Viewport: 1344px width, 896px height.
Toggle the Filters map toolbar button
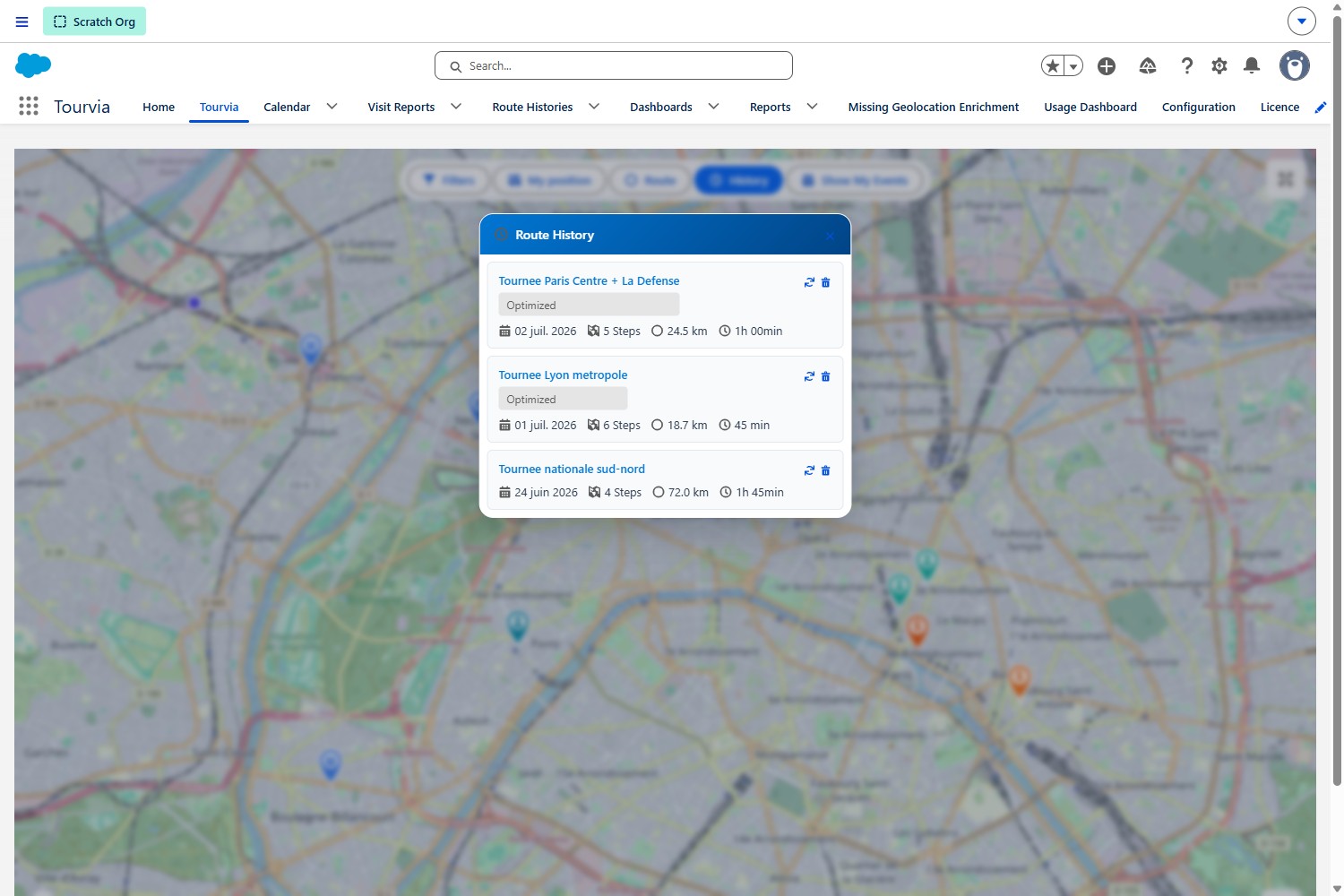pos(448,180)
